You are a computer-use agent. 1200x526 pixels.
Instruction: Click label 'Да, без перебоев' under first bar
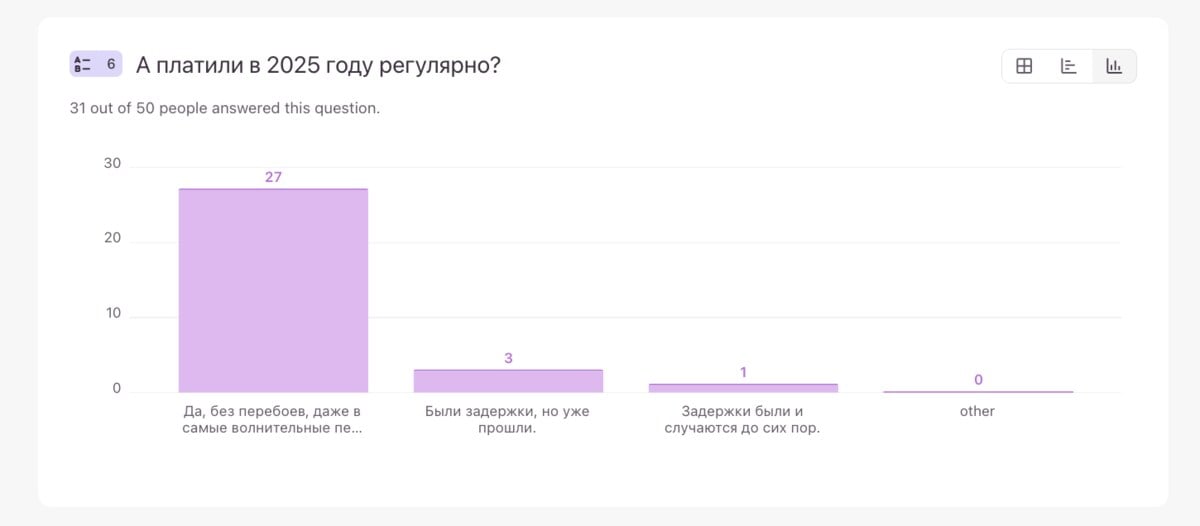pos(273,420)
